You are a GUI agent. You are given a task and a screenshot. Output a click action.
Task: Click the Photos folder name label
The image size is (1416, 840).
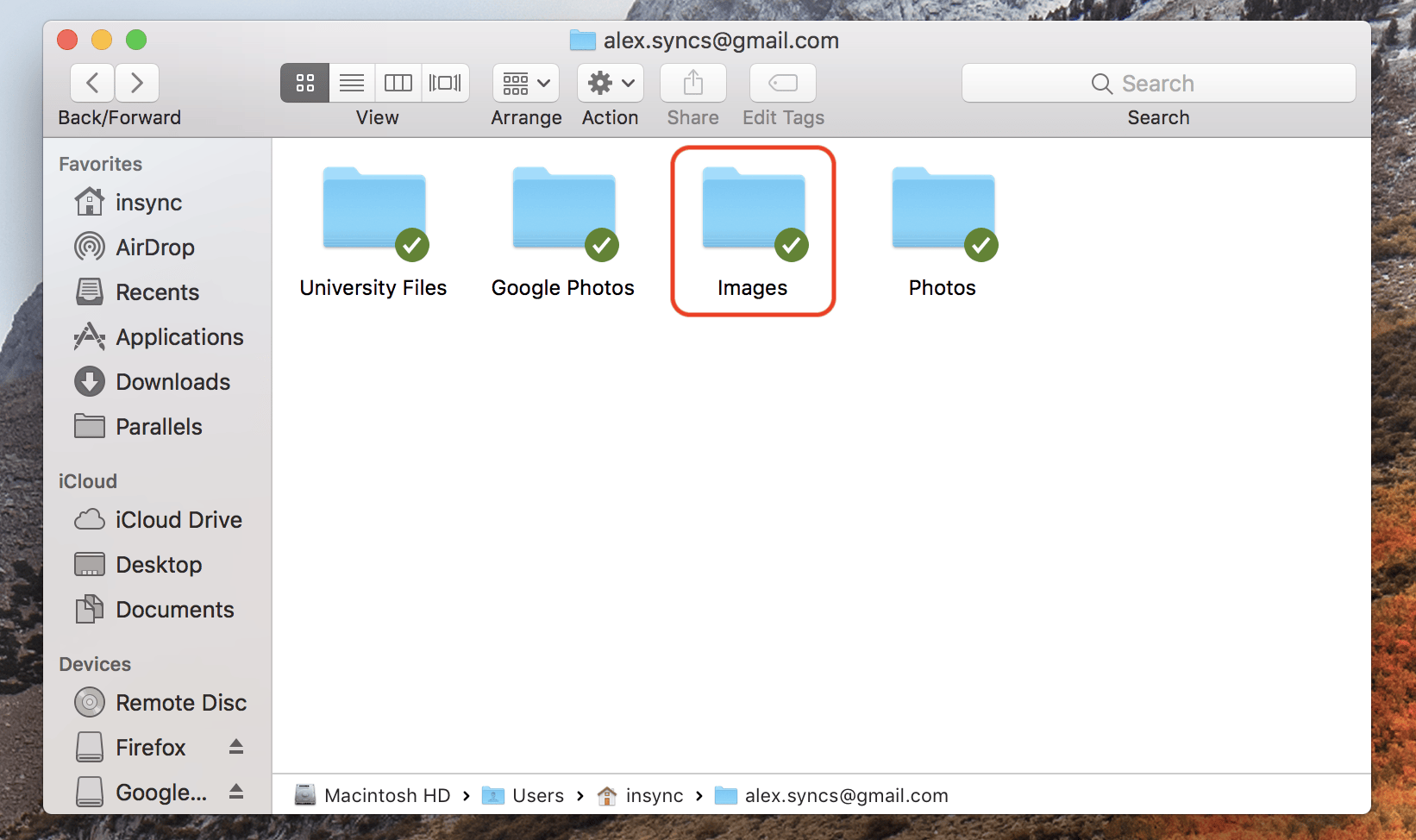point(943,288)
